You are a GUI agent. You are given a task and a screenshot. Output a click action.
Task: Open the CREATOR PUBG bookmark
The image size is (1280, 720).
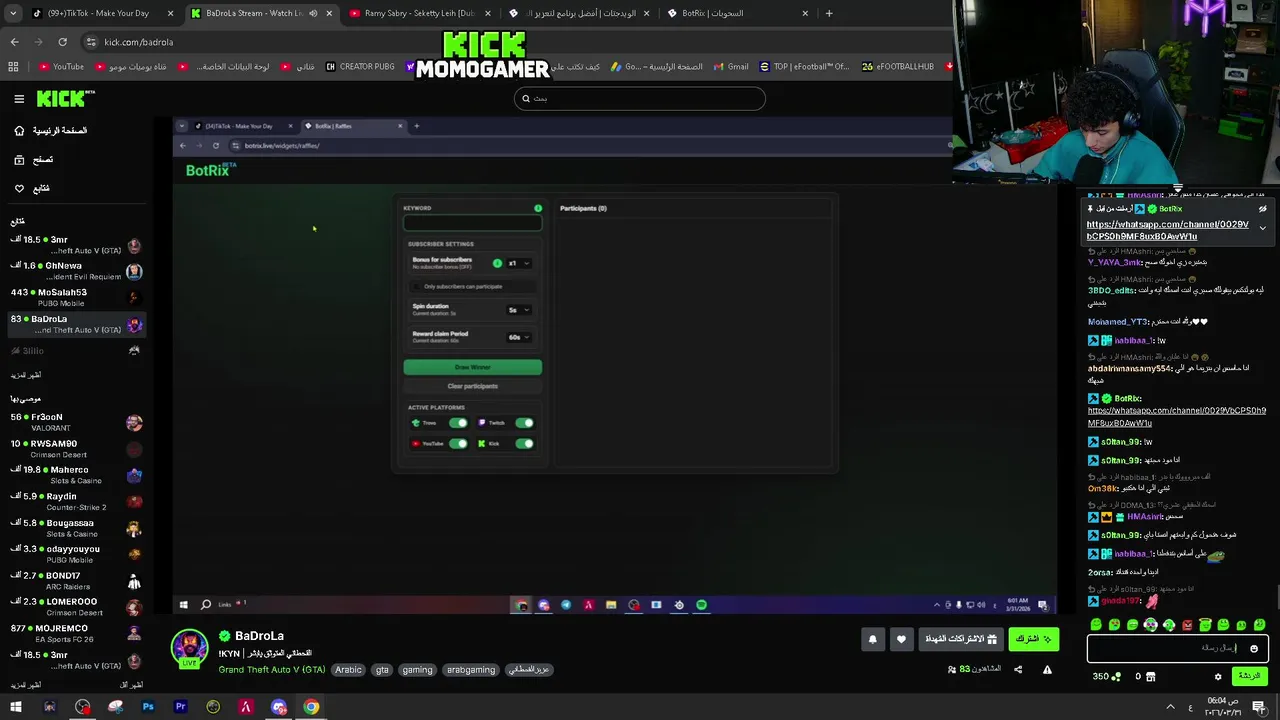pyautogui.click(x=360, y=67)
